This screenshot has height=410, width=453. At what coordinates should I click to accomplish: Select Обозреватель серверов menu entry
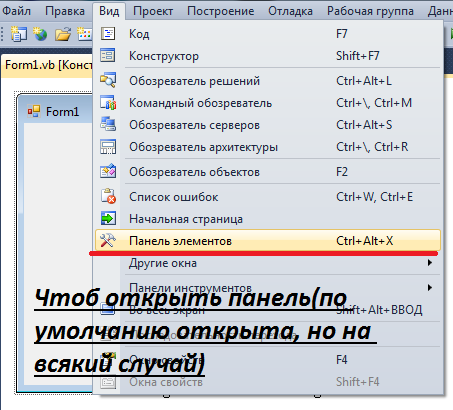click(268, 125)
